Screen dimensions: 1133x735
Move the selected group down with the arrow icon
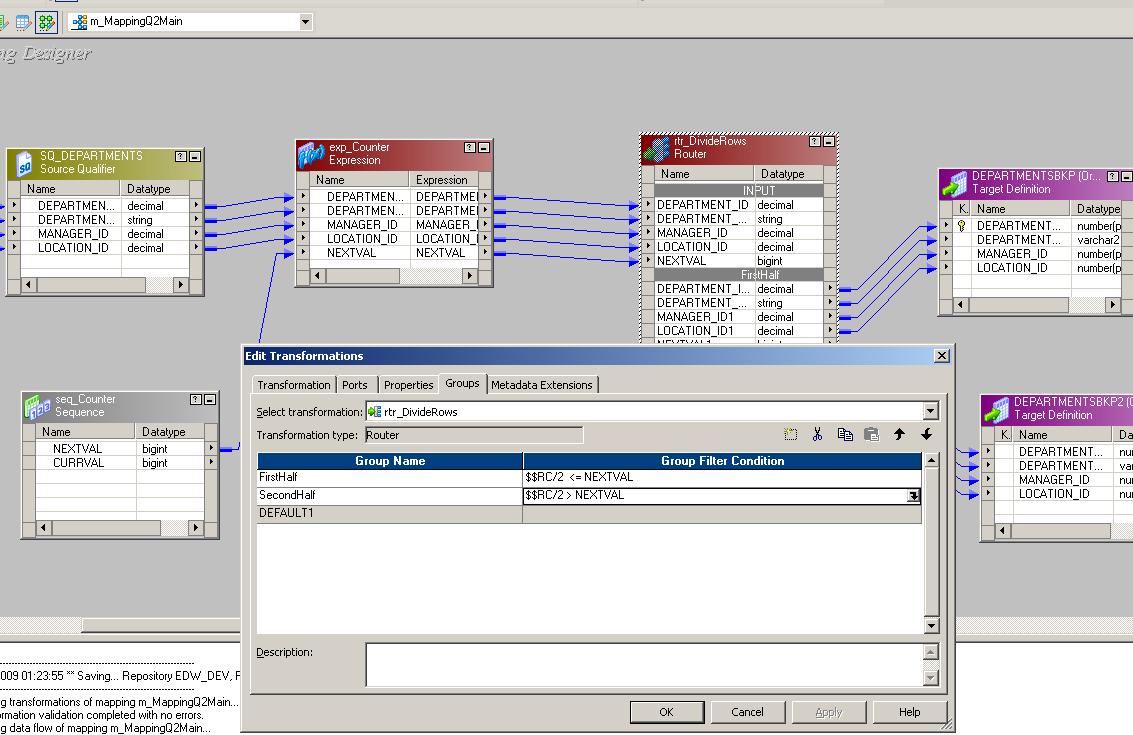(x=925, y=434)
